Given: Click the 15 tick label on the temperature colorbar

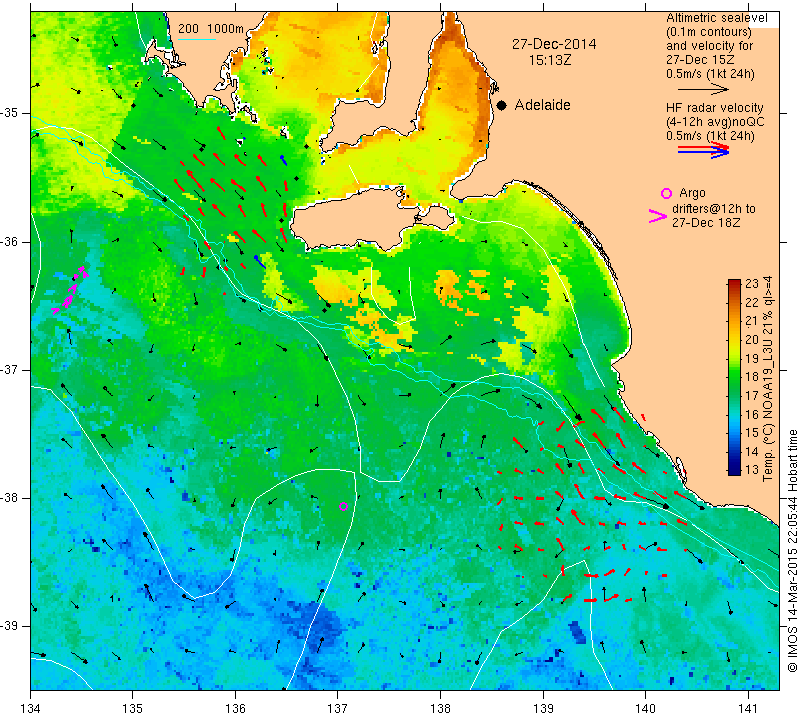Looking at the screenshot, I should point(752,433).
